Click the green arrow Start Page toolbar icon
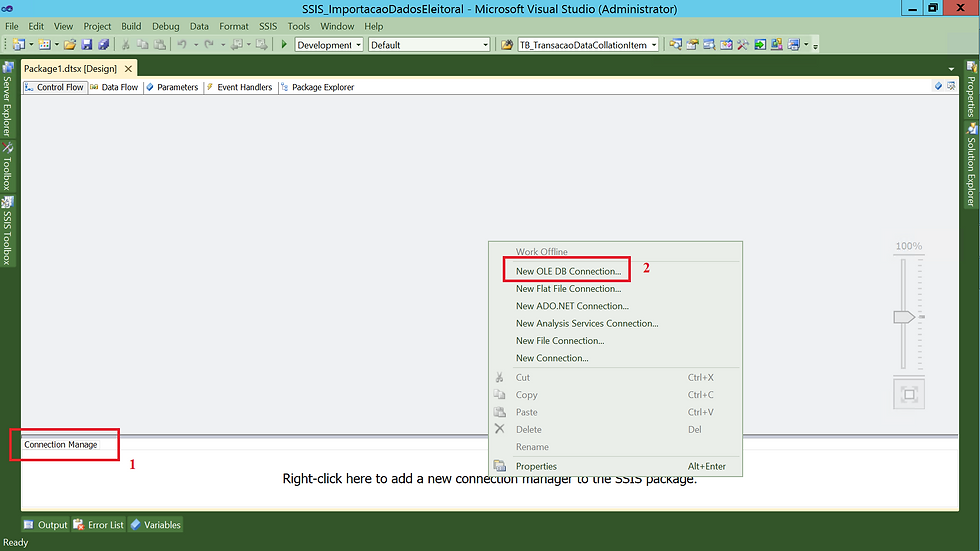Screen dimensions: 980x551 [x=759, y=44]
